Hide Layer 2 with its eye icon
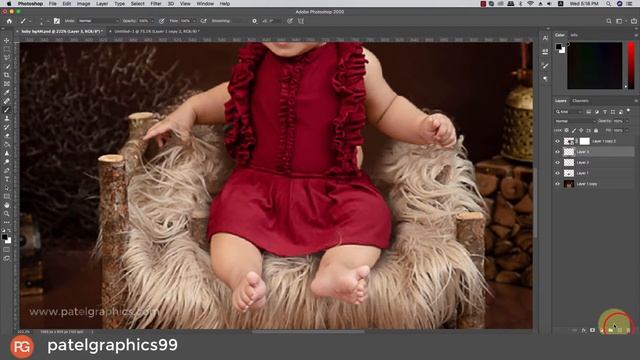Image resolution: width=640 pixels, height=360 pixels. click(558, 162)
